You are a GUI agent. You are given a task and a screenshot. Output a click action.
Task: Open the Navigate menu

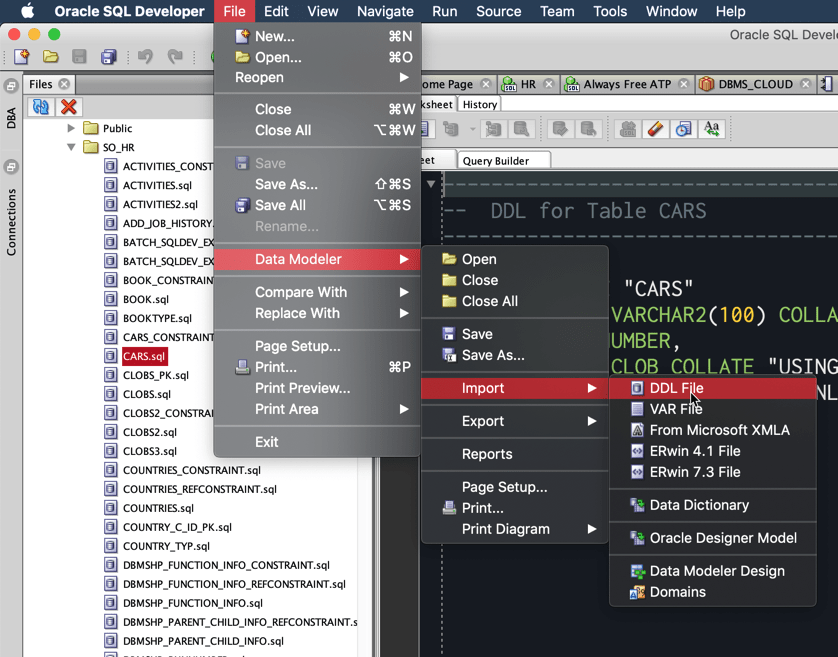click(385, 11)
